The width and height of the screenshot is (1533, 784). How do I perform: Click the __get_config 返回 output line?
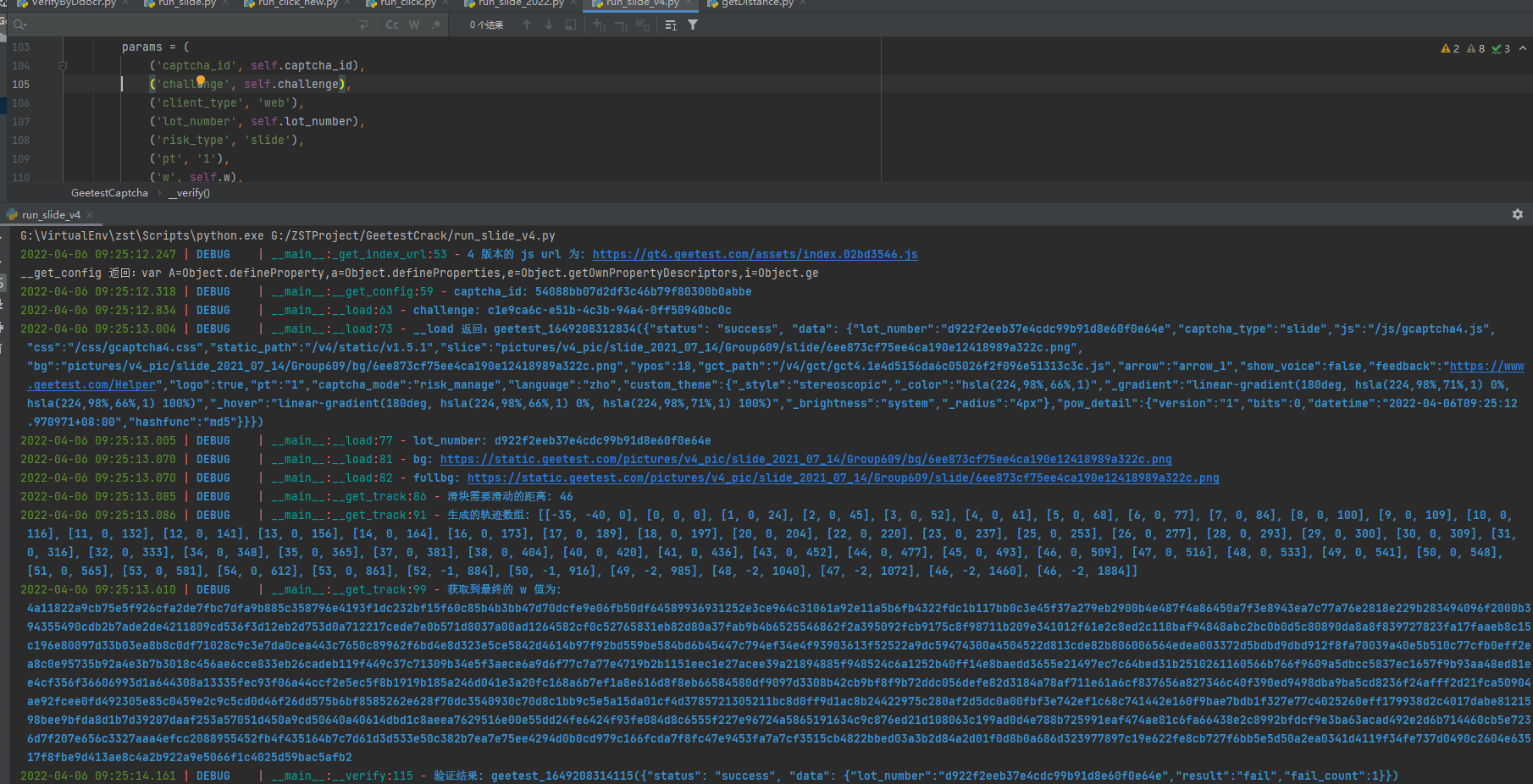point(419,273)
